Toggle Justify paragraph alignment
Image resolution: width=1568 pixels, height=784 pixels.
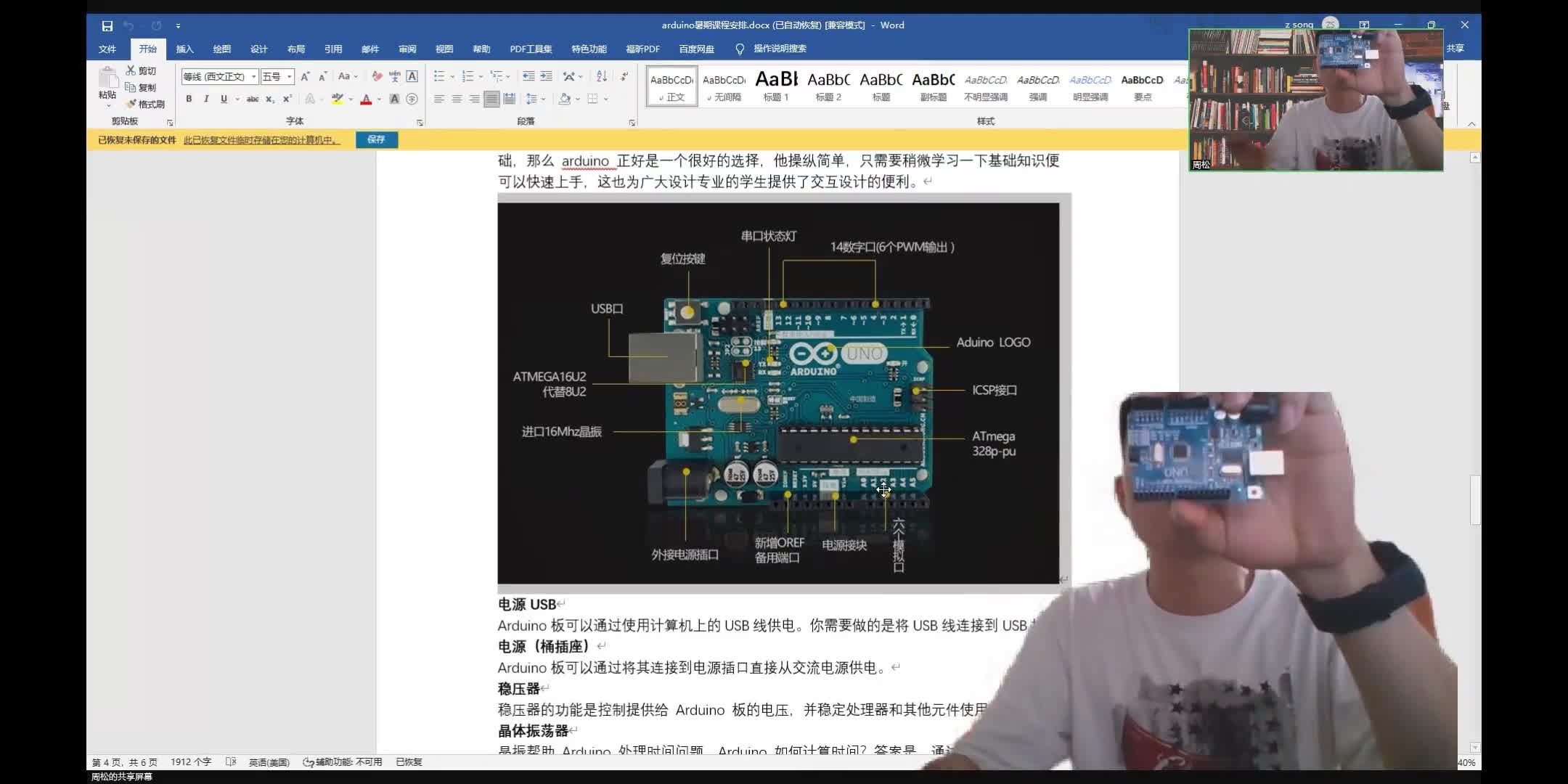click(491, 99)
